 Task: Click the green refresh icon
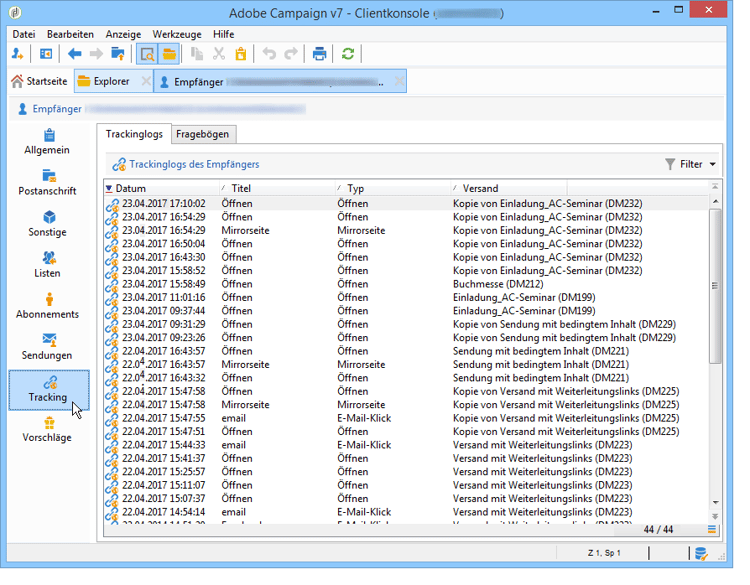348,54
